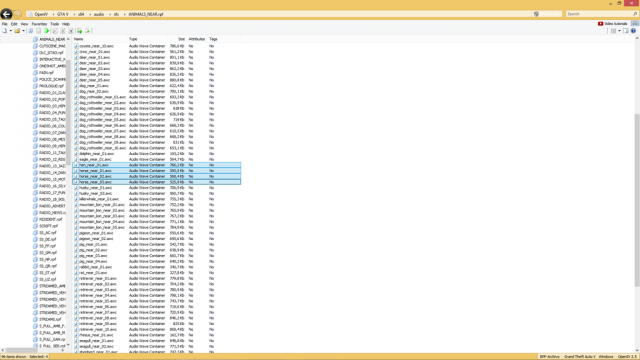This screenshot has width=640, height=360.
Task: Click the green play arrow toolbar icon
Action: [47, 31]
